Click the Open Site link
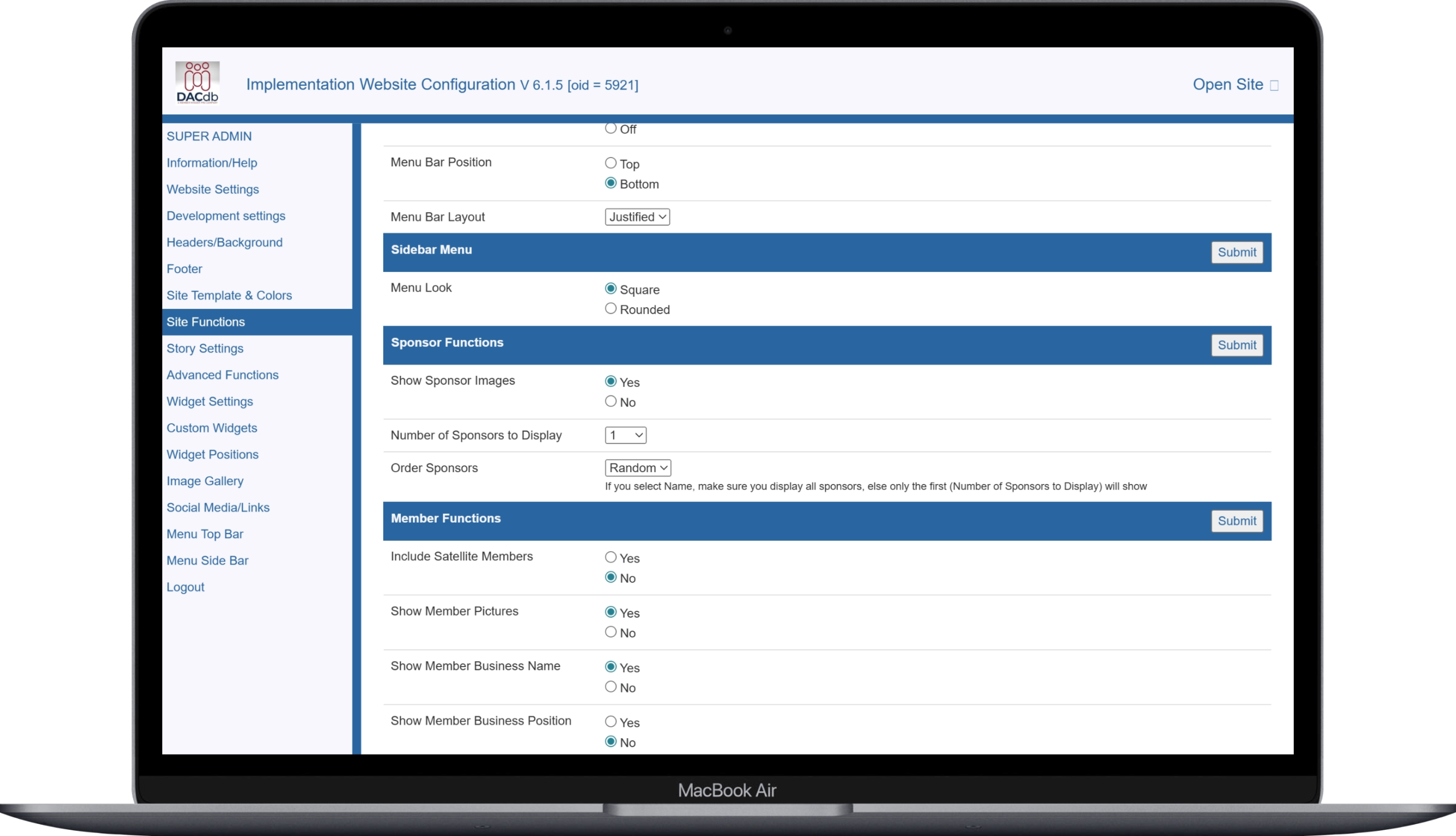This screenshot has width=1456, height=836. (x=1227, y=84)
